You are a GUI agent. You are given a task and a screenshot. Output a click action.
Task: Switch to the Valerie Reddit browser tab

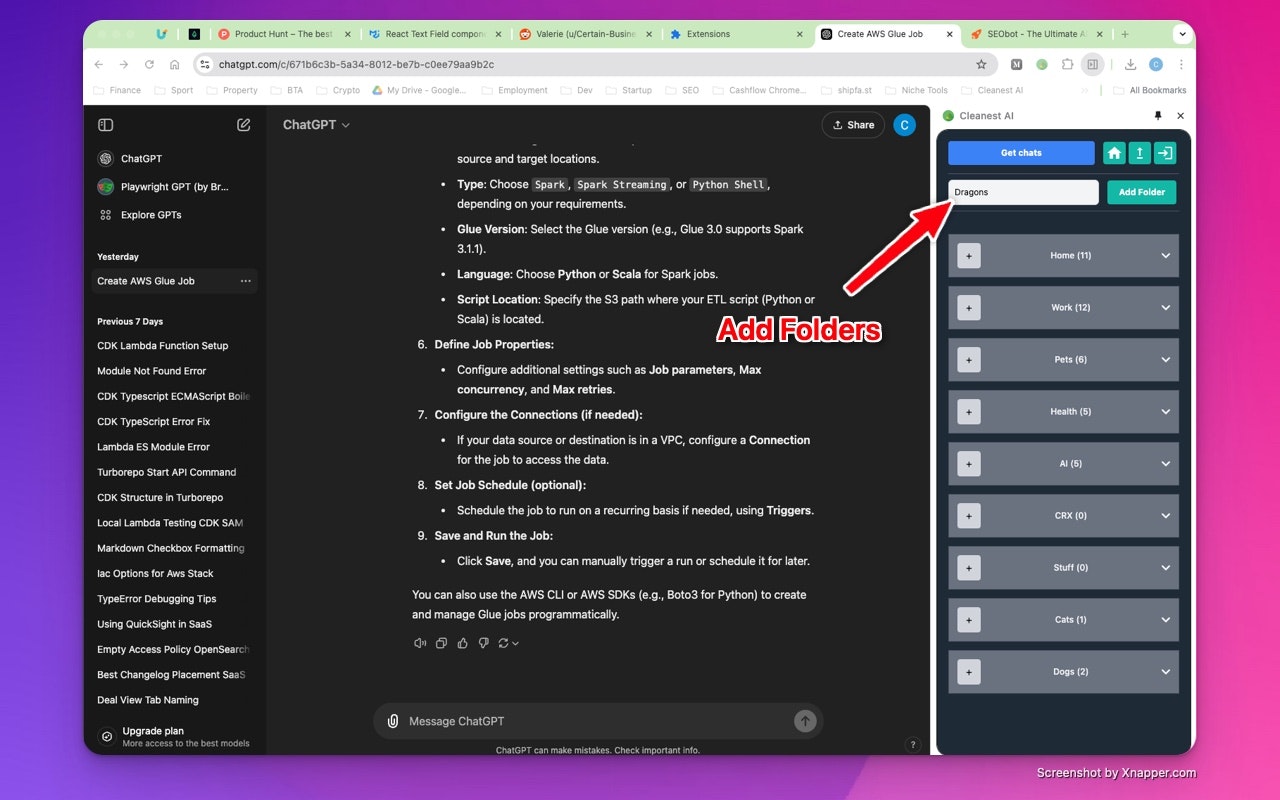585,34
